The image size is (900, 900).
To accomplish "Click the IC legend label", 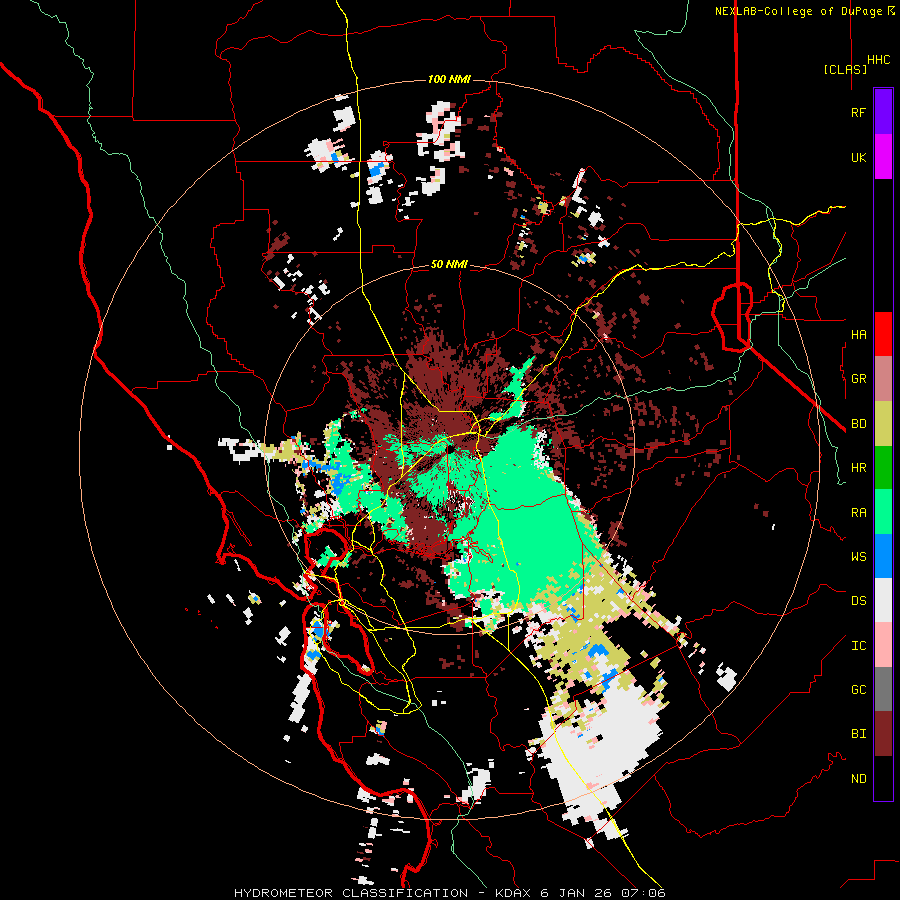I will point(858,646).
